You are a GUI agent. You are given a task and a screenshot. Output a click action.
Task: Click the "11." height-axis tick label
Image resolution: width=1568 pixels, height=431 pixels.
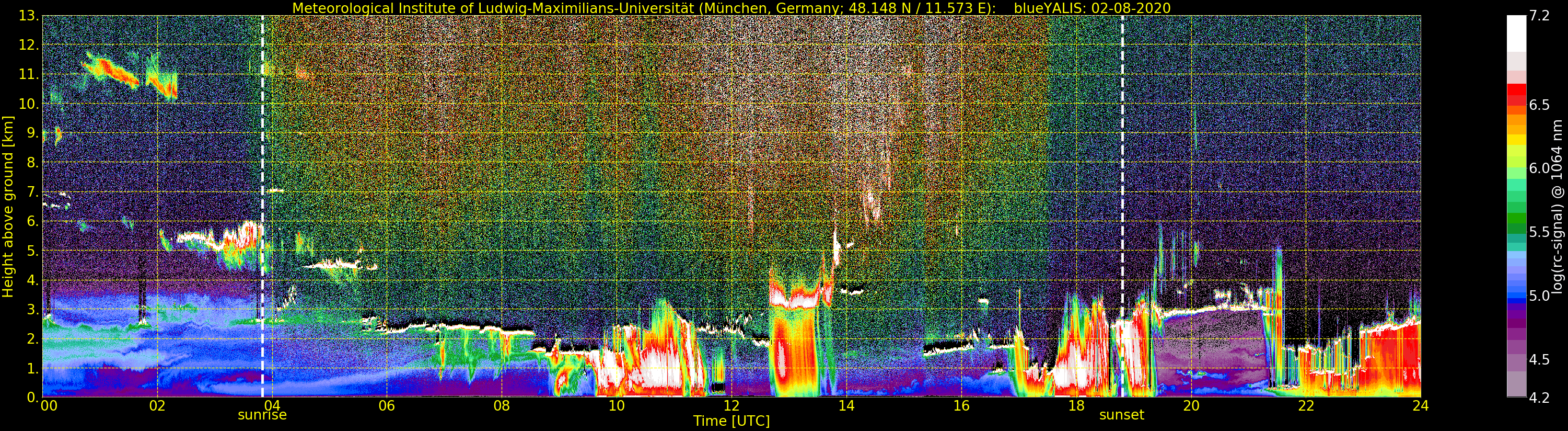point(29,74)
